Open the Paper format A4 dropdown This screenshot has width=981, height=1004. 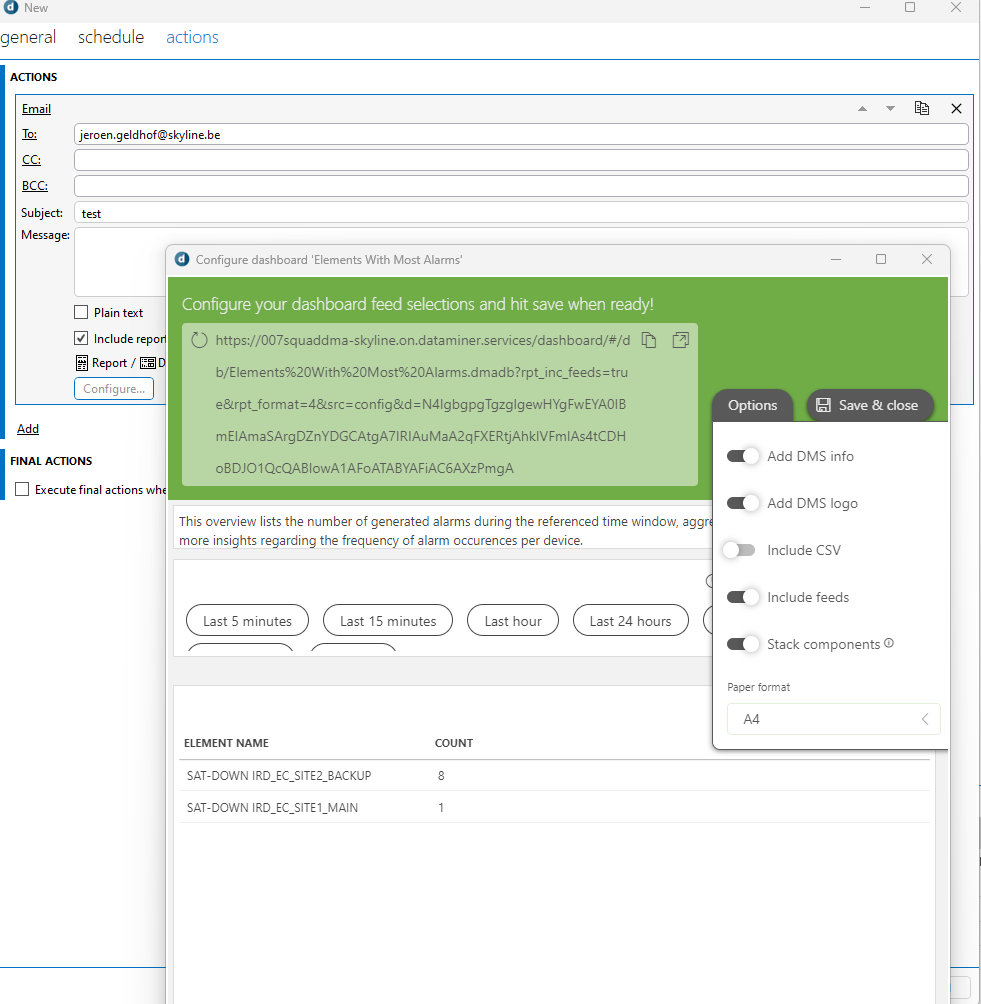click(834, 719)
